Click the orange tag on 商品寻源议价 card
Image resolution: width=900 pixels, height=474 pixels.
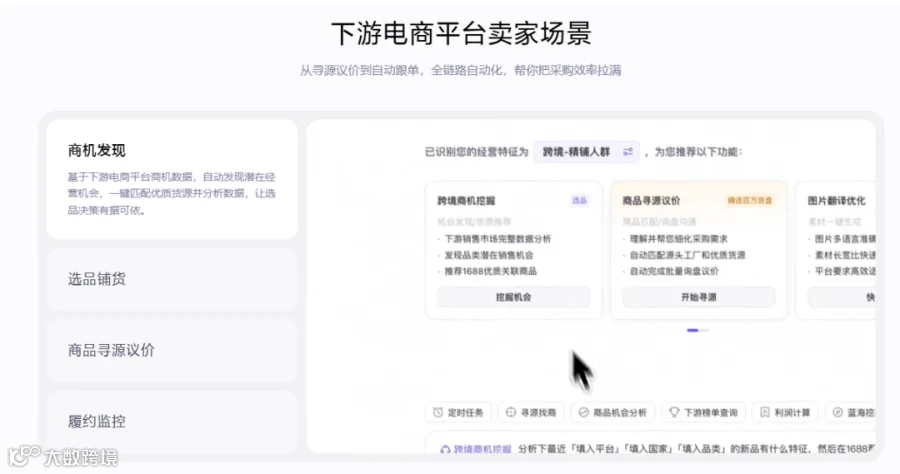coord(750,200)
